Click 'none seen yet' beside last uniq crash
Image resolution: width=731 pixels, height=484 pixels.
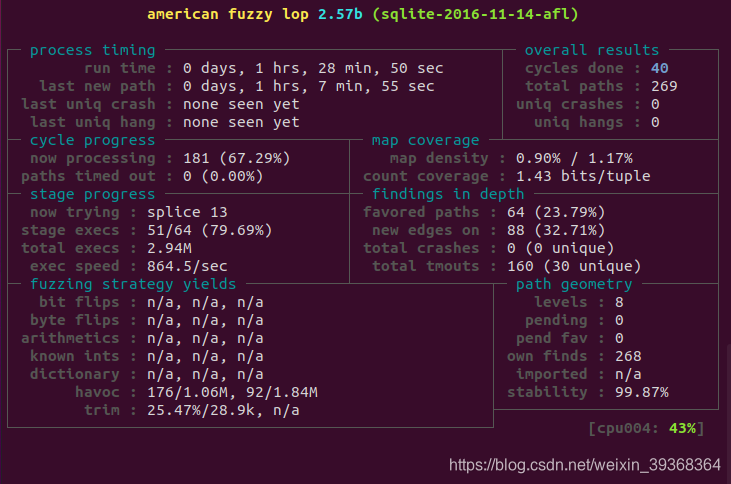[241, 104]
